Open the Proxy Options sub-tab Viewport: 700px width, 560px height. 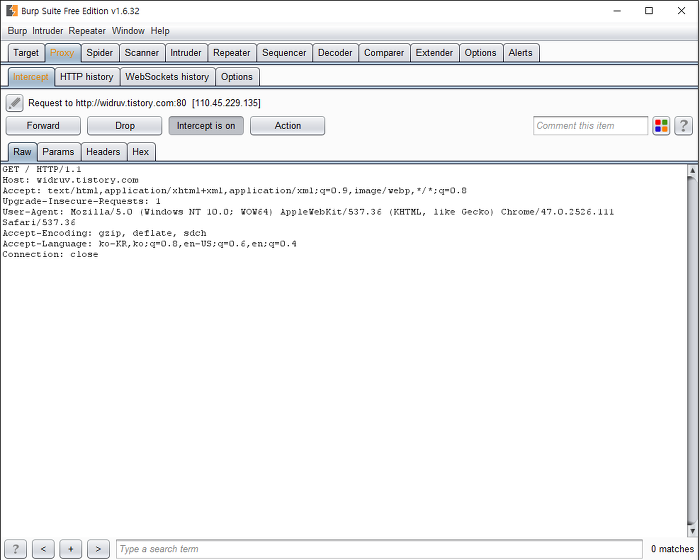click(237, 77)
